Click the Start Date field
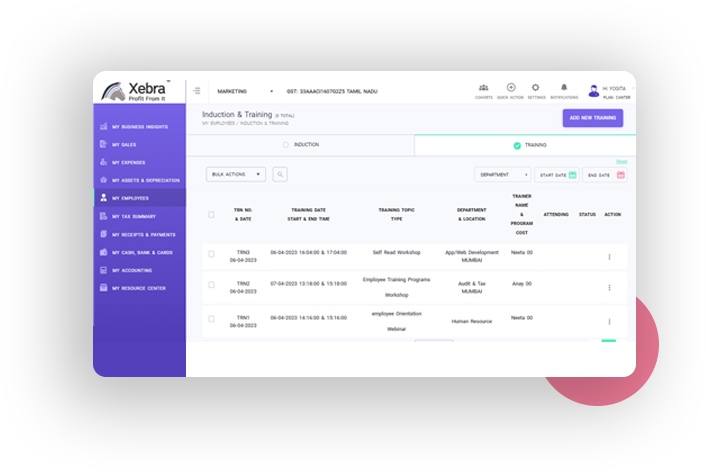The width and height of the screenshot is (707, 470). tap(556, 175)
